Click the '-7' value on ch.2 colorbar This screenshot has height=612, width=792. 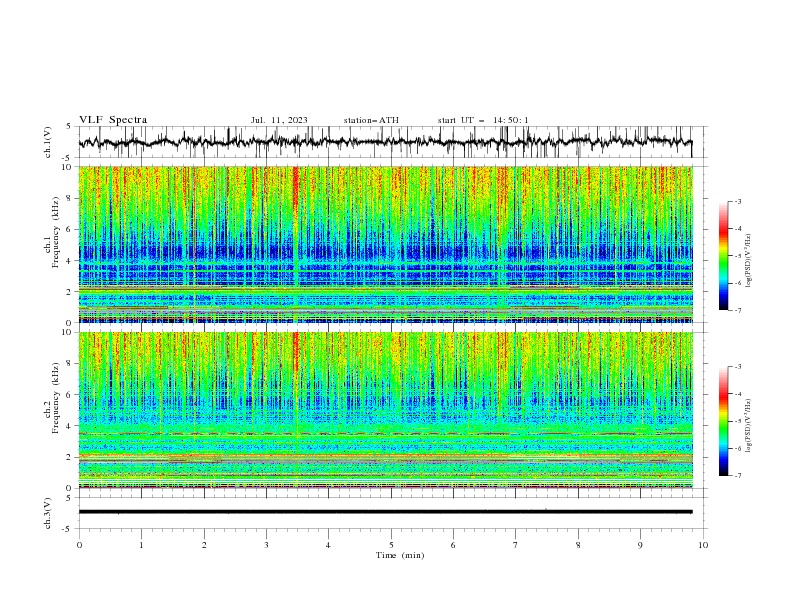[x=737, y=476]
